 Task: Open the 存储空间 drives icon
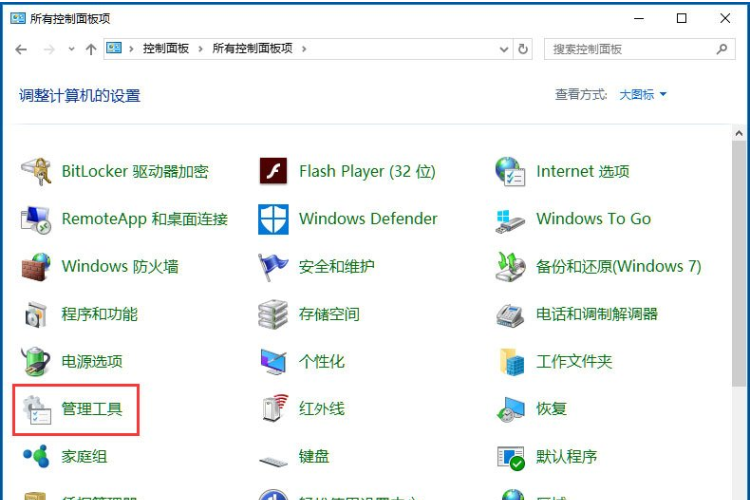pyautogui.click(x=273, y=314)
